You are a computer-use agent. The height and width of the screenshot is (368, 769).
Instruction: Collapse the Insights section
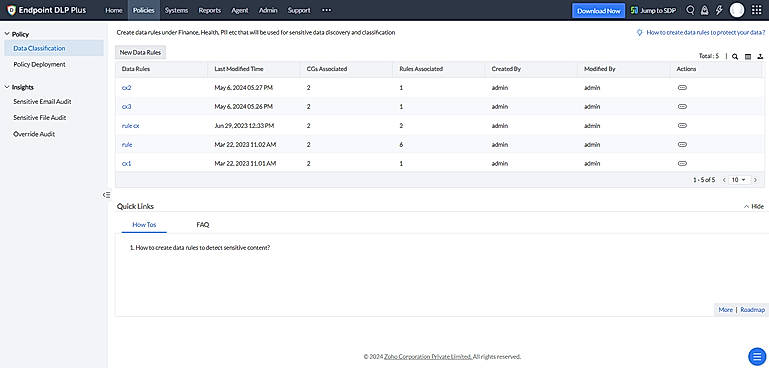click(x=7, y=87)
